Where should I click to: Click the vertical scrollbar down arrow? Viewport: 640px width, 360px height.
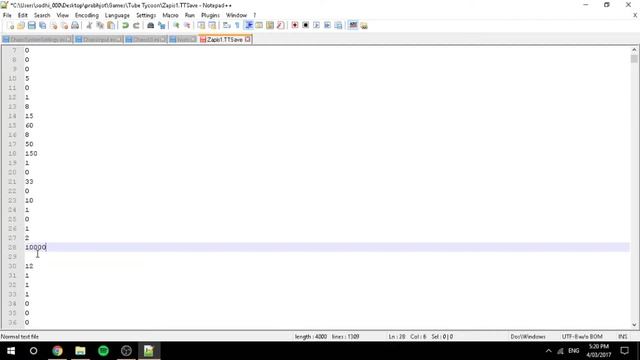[x=634, y=325]
